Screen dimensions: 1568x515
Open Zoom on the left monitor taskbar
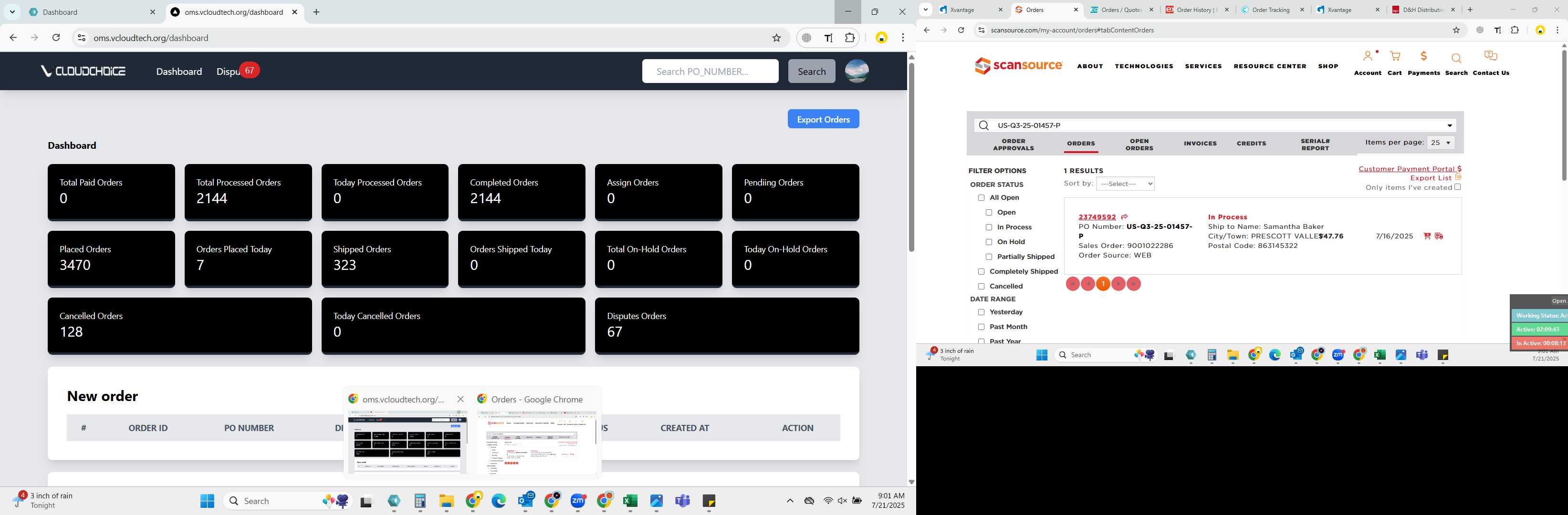(578, 500)
